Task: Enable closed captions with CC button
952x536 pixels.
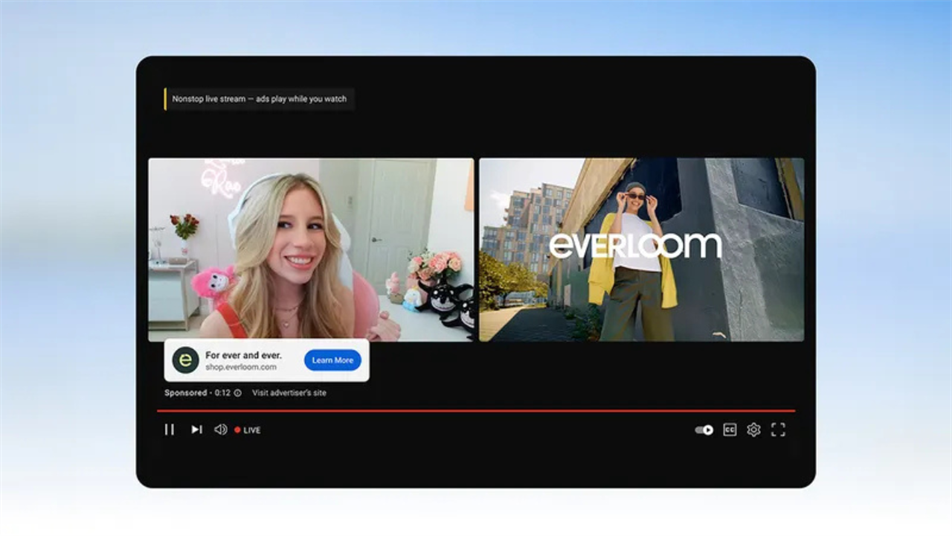Action: 729,430
